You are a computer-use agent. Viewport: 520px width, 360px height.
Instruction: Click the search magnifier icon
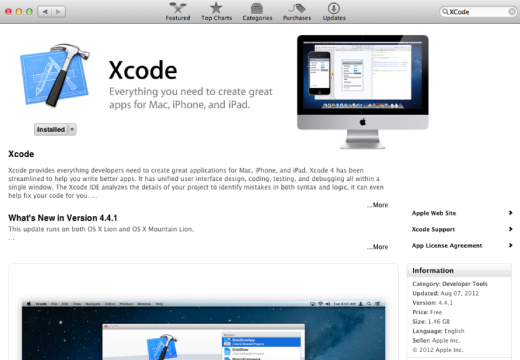click(445, 12)
